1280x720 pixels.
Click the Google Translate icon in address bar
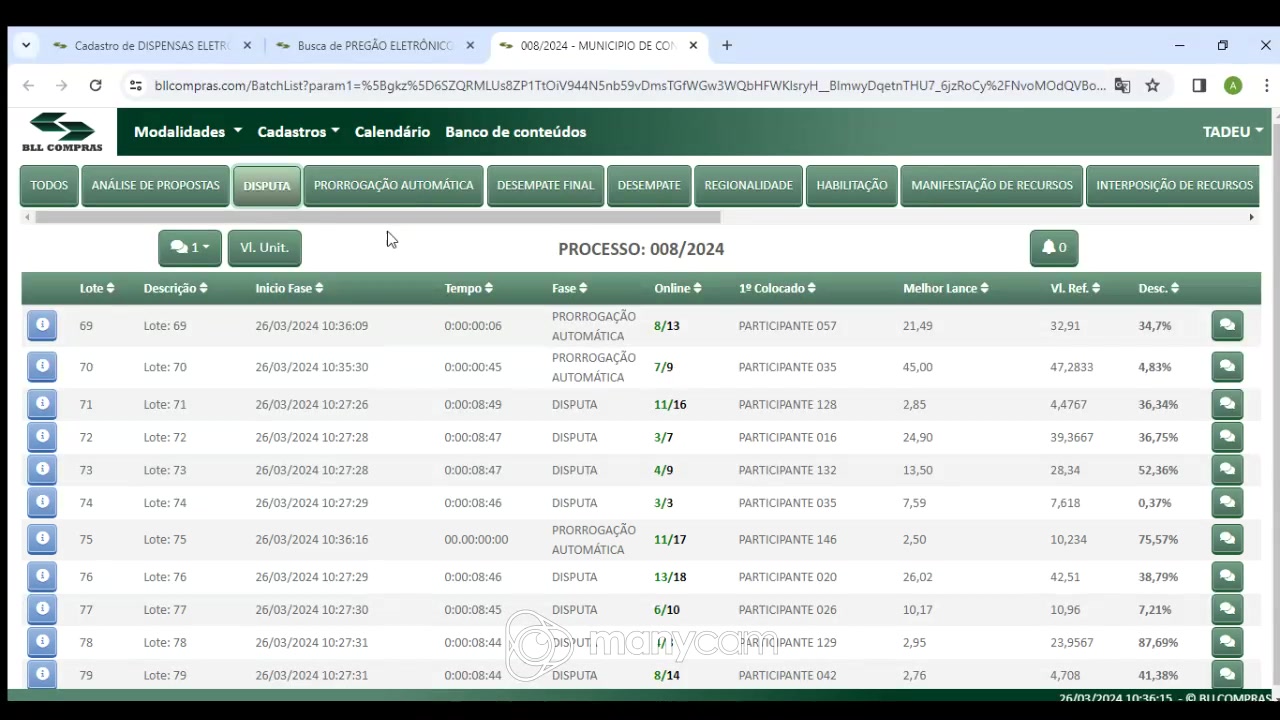tap(1122, 86)
